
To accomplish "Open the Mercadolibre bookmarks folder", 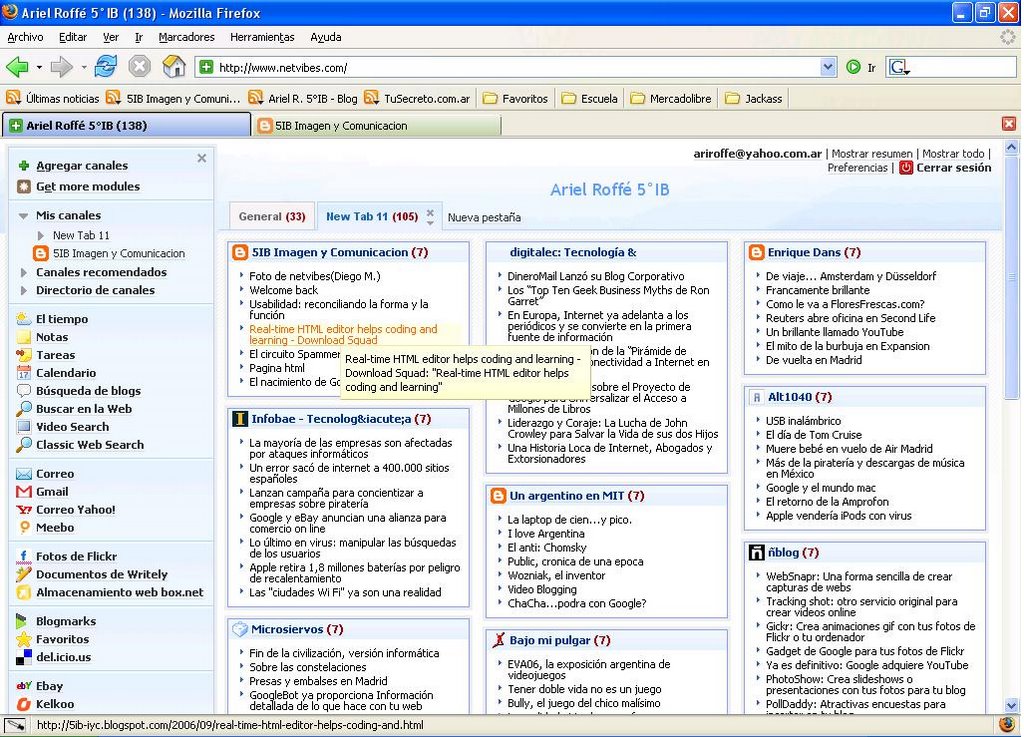I will pos(671,99).
